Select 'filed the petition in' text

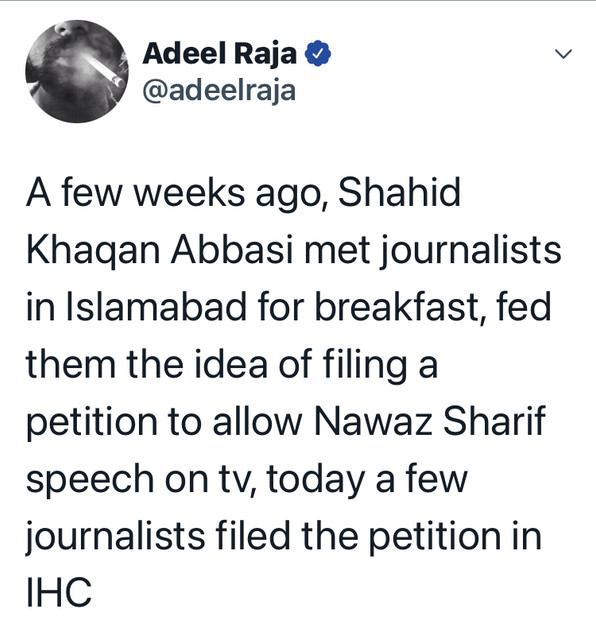point(378,535)
